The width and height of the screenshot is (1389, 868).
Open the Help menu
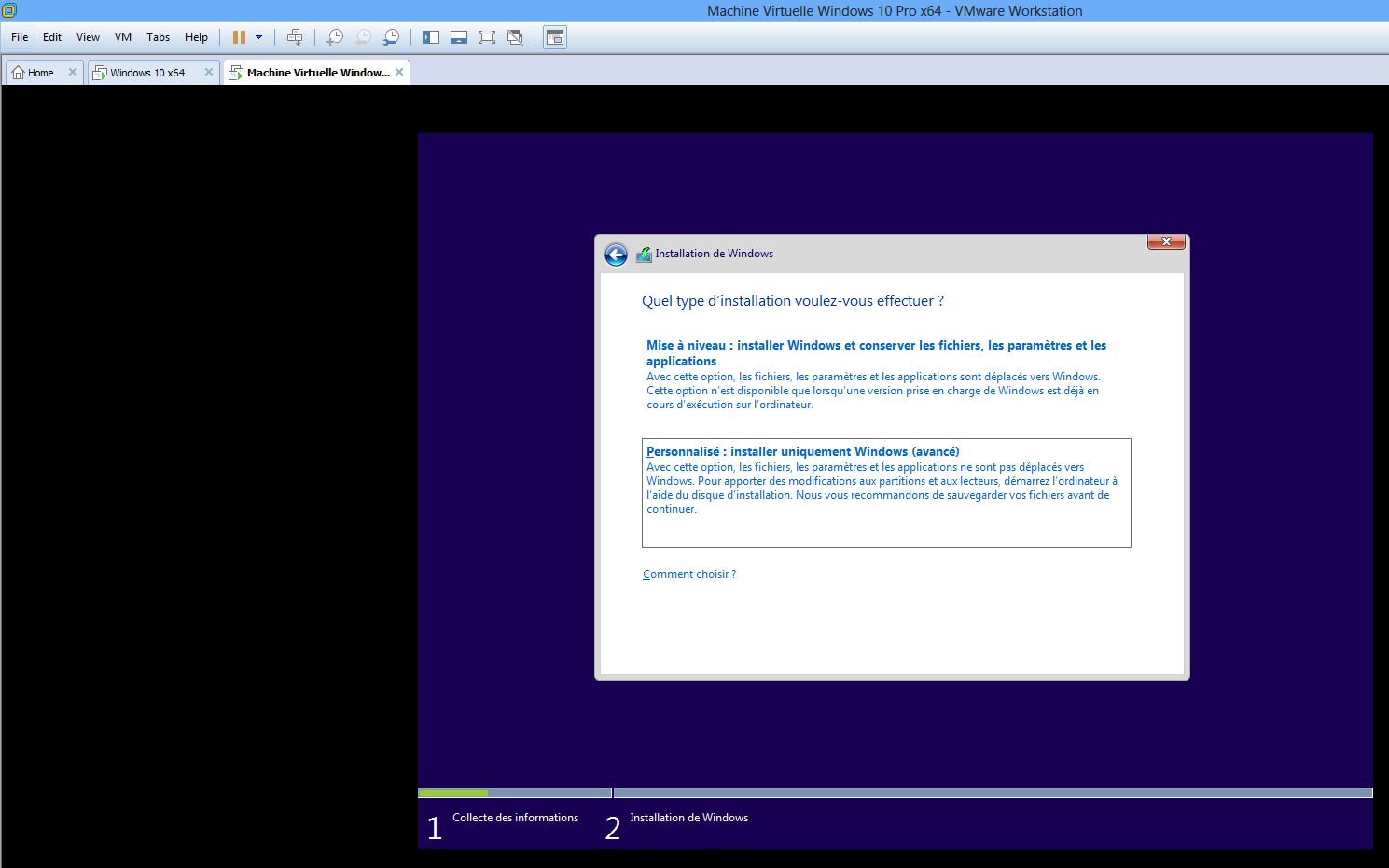[x=196, y=37]
